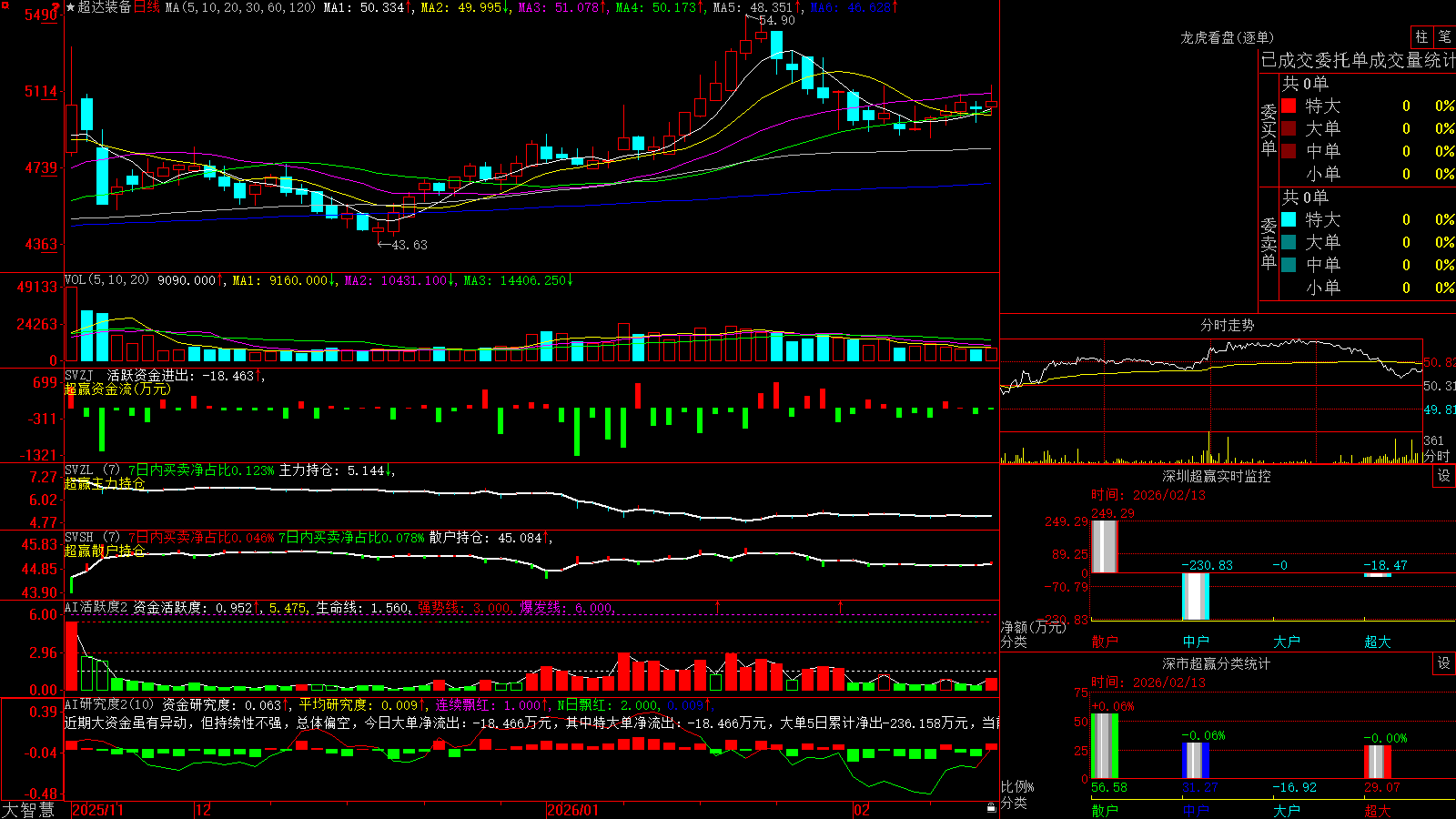Open 设 settings for 深圳超赢实时监控
Screen dimensions: 1456x819
tap(1444, 476)
